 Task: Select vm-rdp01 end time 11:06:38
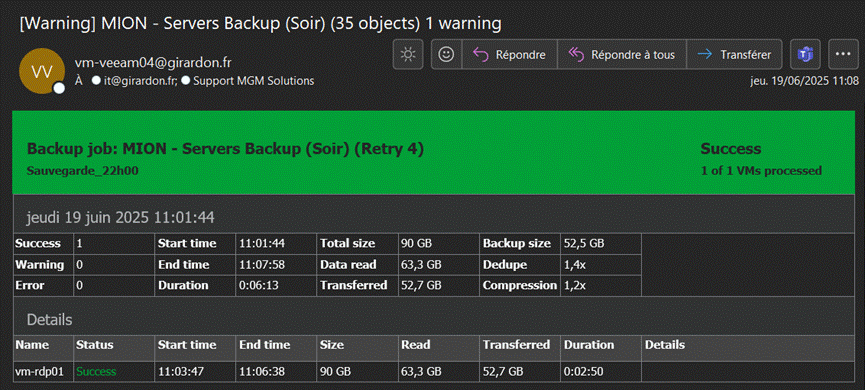point(261,372)
